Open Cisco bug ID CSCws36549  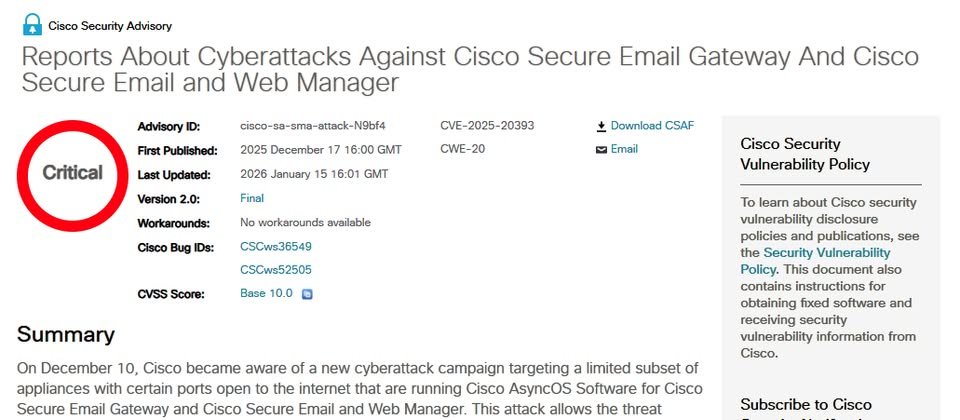click(x=276, y=246)
